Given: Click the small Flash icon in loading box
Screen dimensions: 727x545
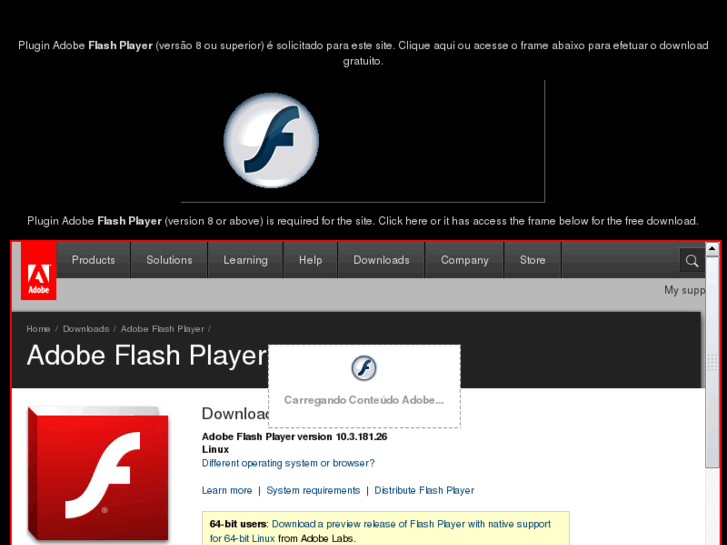Looking at the screenshot, I should (x=364, y=368).
